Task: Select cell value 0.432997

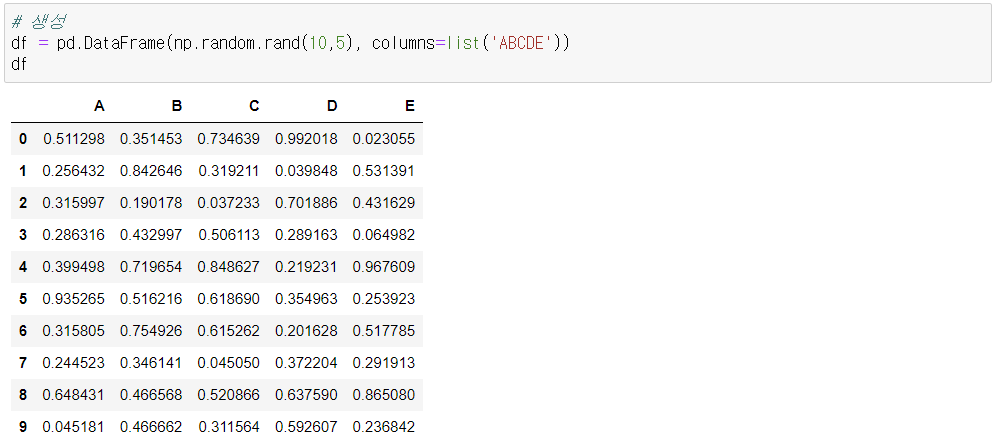Action: pos(151,235)
